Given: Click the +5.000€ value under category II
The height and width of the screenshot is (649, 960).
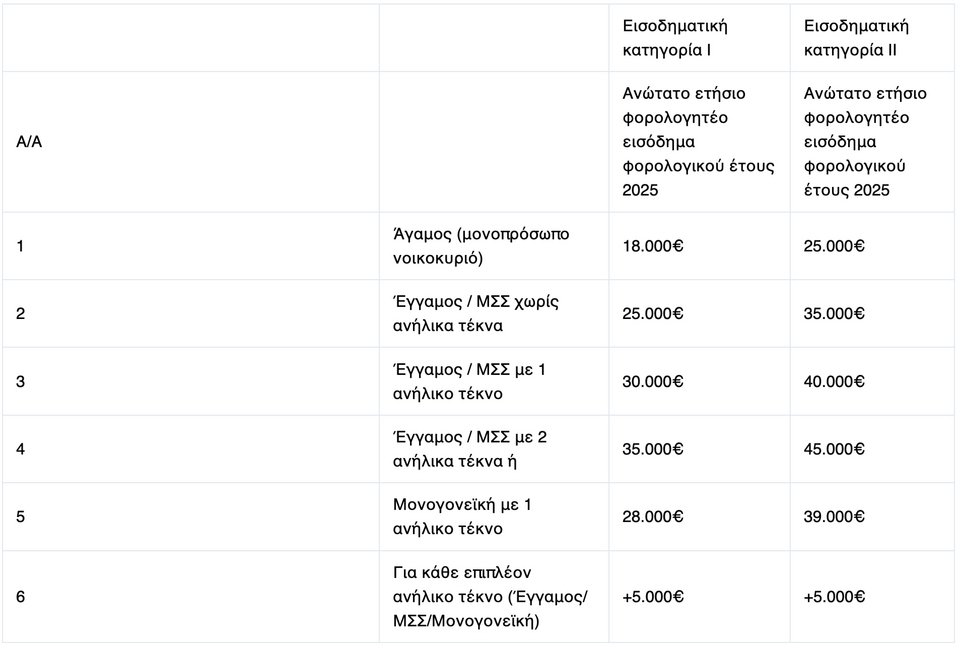Looking at the screenshot, I should (834, 597).
